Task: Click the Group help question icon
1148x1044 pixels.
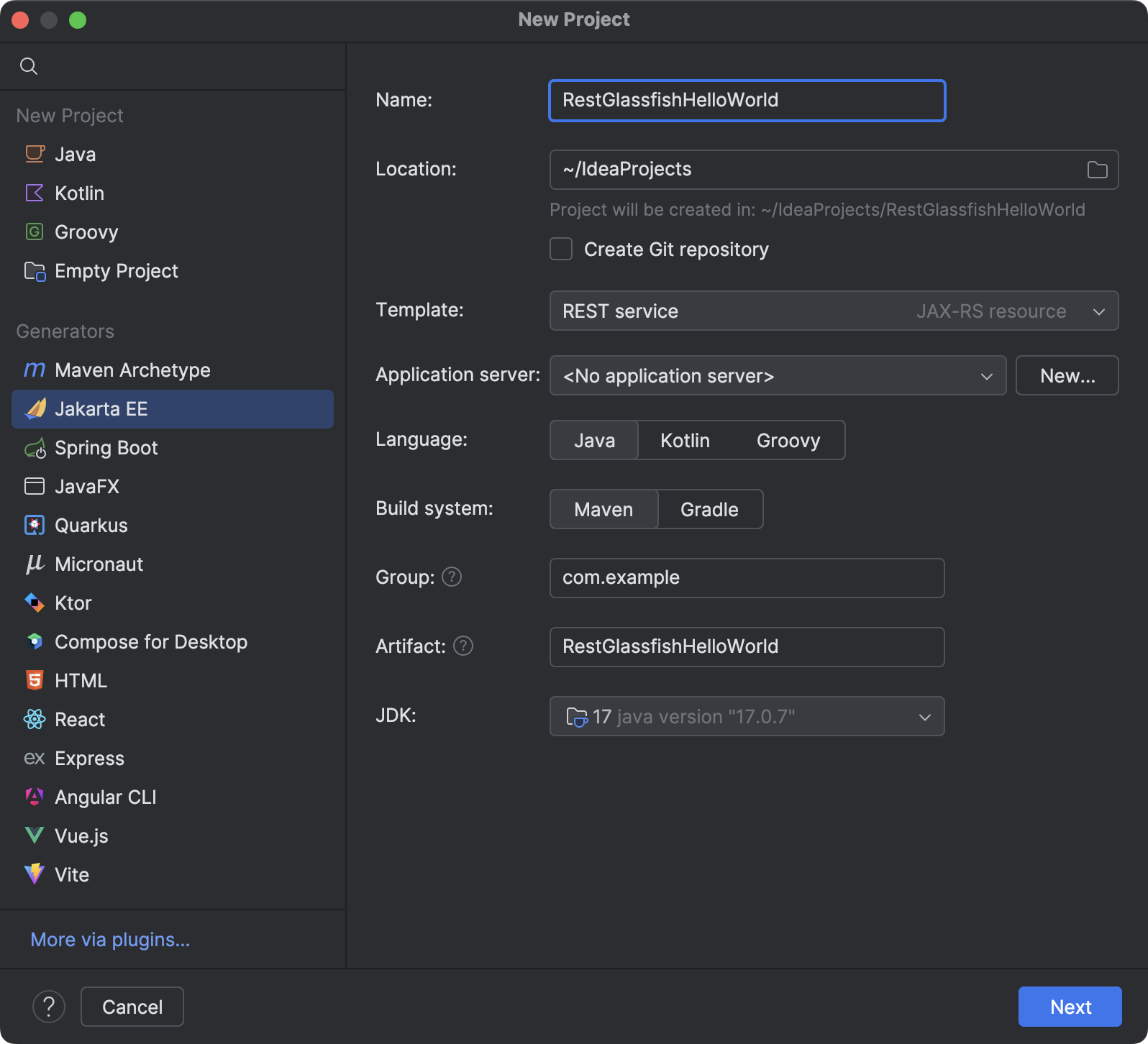Action: [452, 577]
